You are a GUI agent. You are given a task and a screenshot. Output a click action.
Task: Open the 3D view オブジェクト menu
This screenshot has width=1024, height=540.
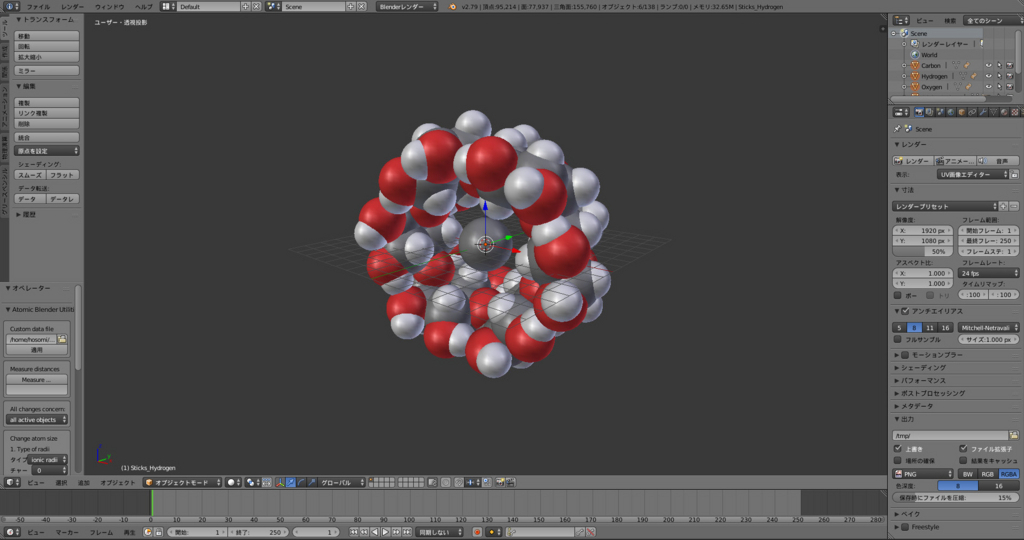[117, 483]
